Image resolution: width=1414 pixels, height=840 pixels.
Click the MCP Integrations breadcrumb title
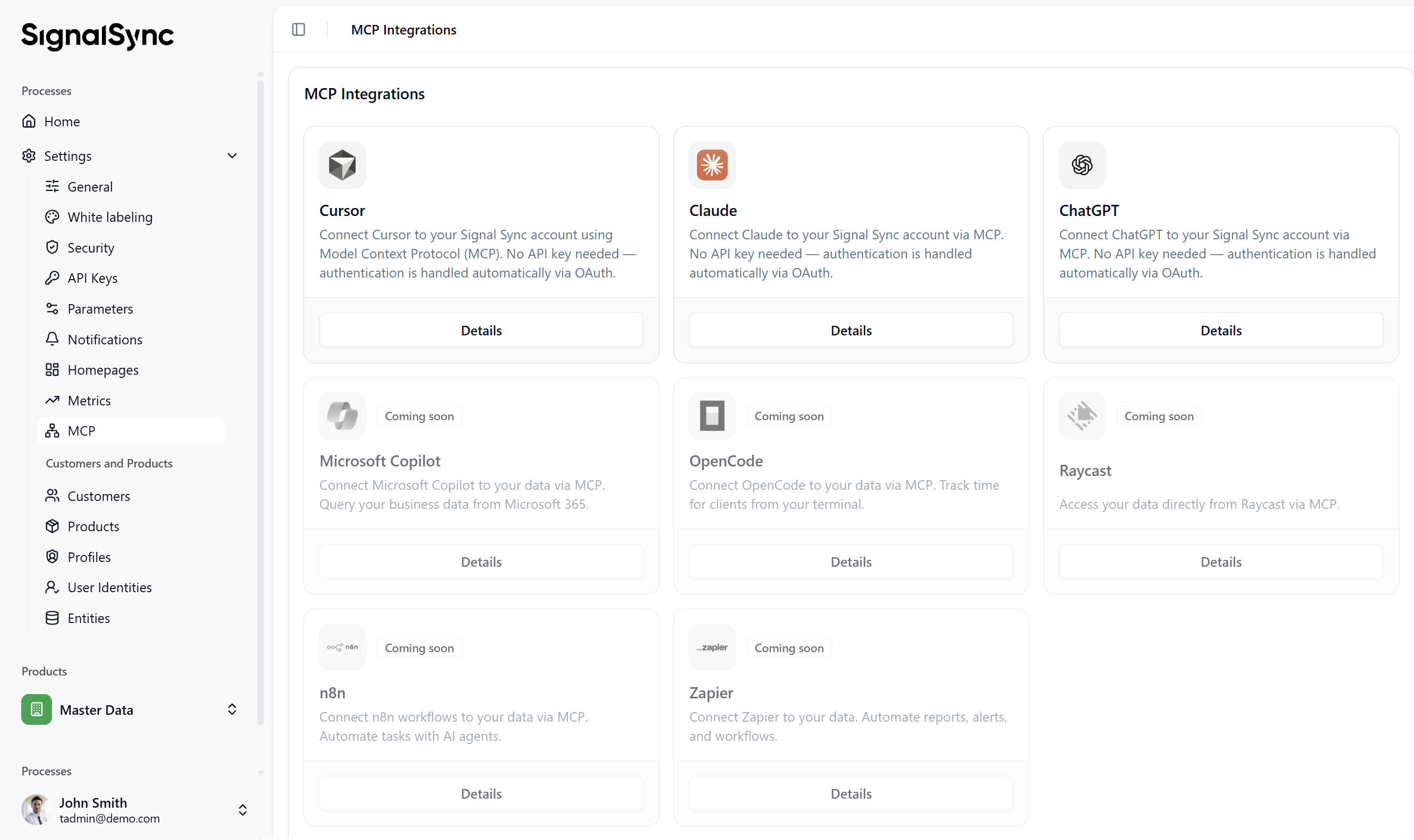point(403,29)
